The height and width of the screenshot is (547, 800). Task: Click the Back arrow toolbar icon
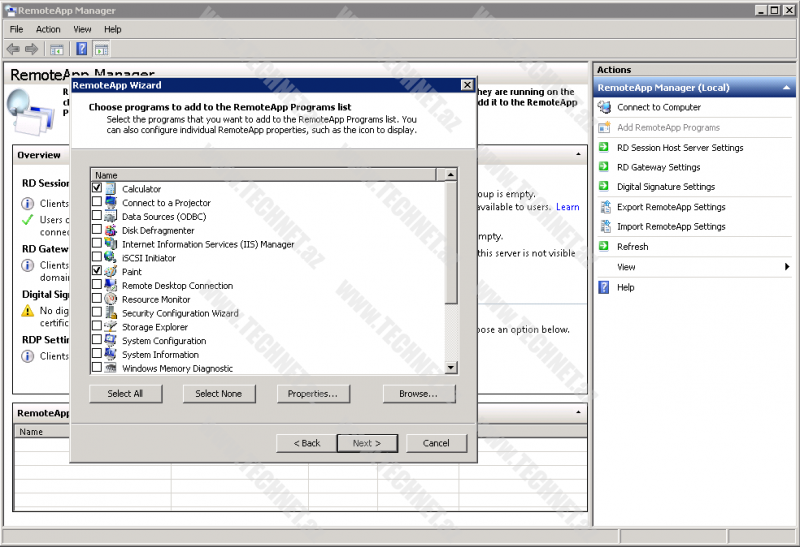13,49
